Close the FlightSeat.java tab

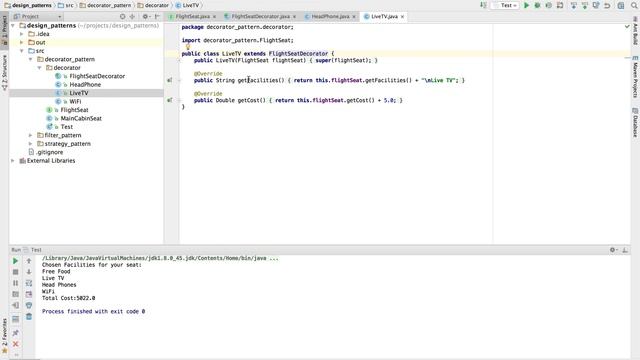(214, 17)
